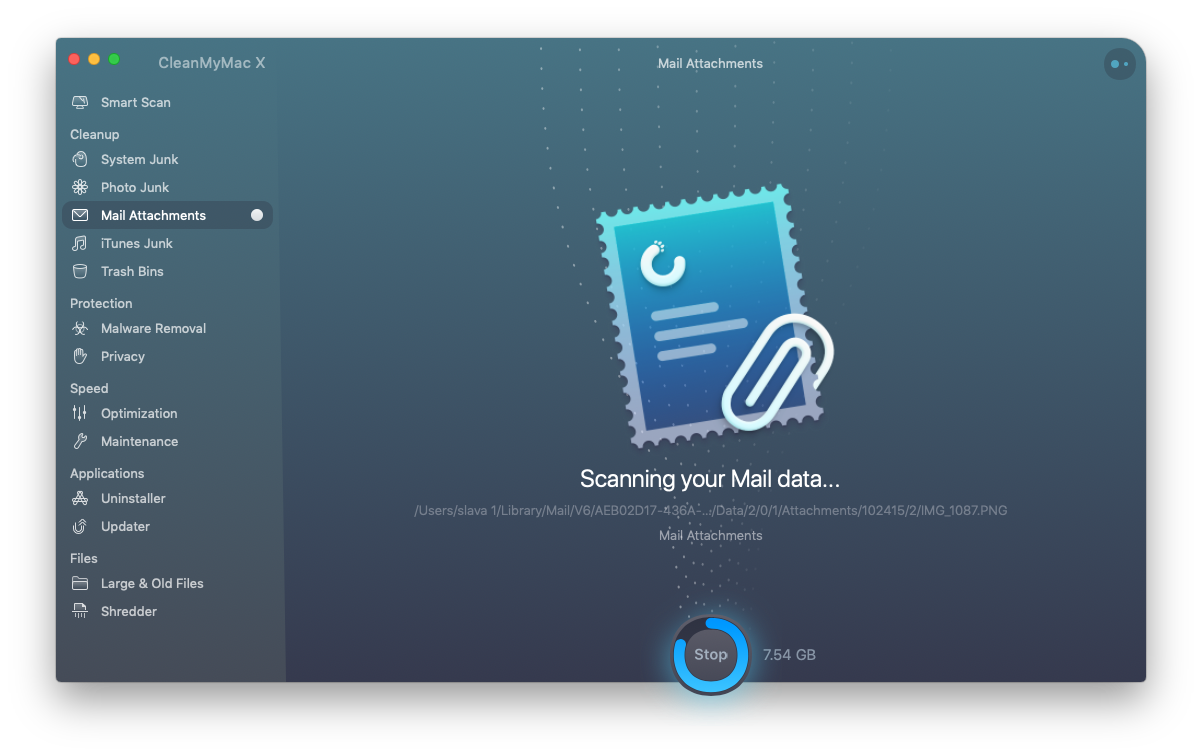
Task: Click the Applications section header
Action: point(107,473)
